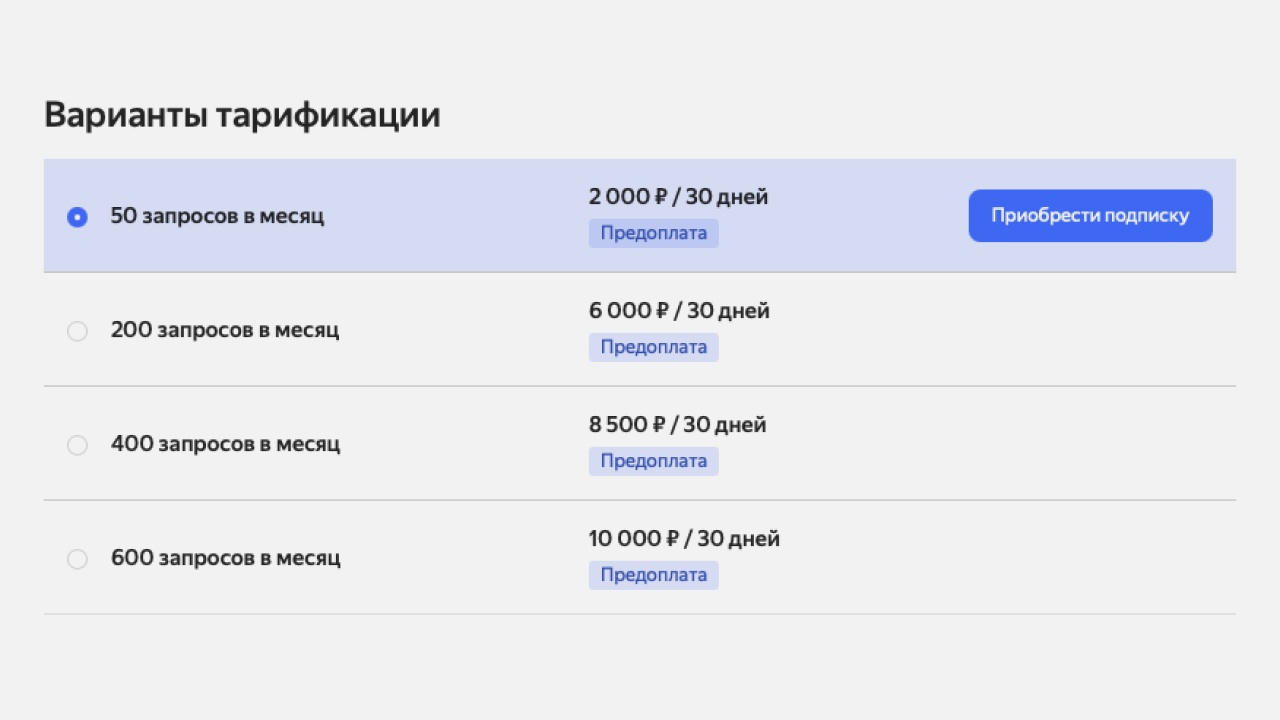
Task: Click the Приобрести подписку button
Action: click(x=1090, y=215)
